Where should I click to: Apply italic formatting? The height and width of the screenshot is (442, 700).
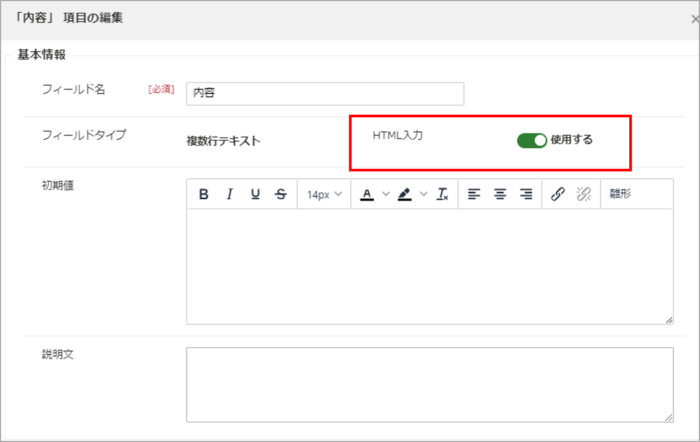pos(229,194)
